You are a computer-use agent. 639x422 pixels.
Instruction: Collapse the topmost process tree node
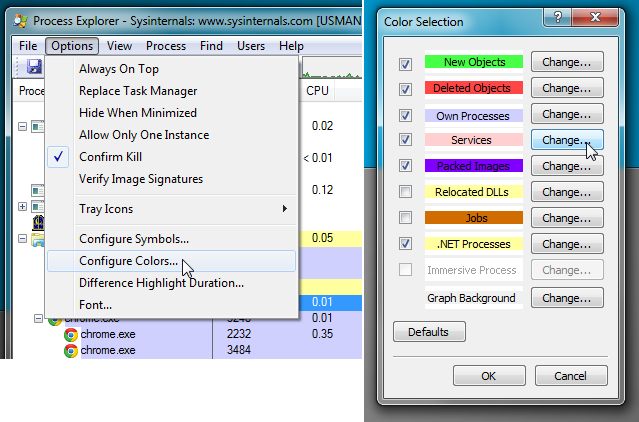click(x=22, y=127)
